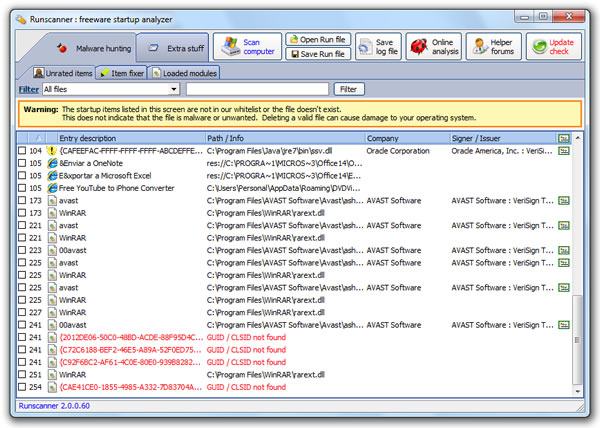Click the Filter button
Image resolution: width=600 pixels, height=428 pixels.
click(349, 89)
